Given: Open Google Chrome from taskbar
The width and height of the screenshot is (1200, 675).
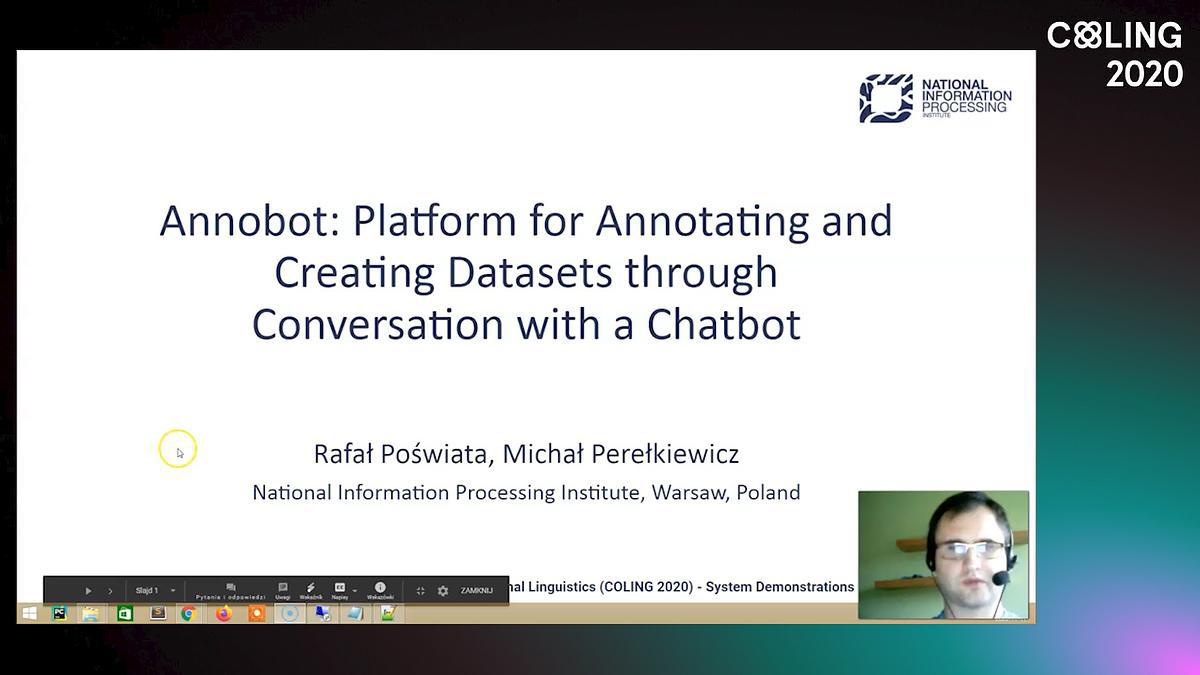Looking at the screenshot, I should tap(187, 613).
